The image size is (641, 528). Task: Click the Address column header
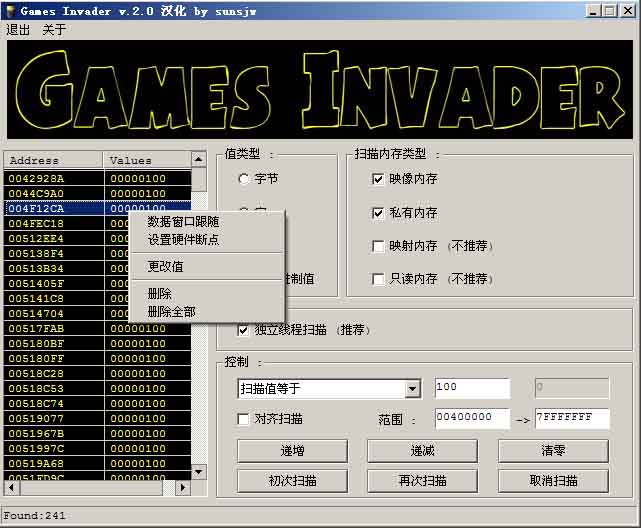point(53,160)
